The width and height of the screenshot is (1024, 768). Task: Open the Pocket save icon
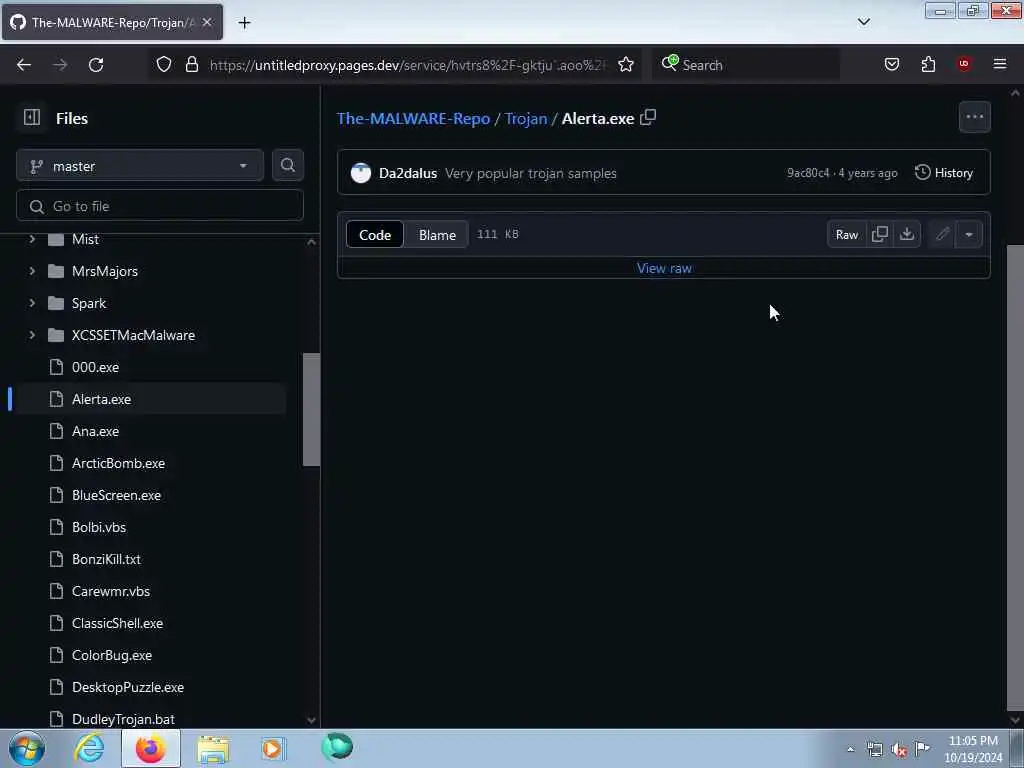[x=891, y=65]
